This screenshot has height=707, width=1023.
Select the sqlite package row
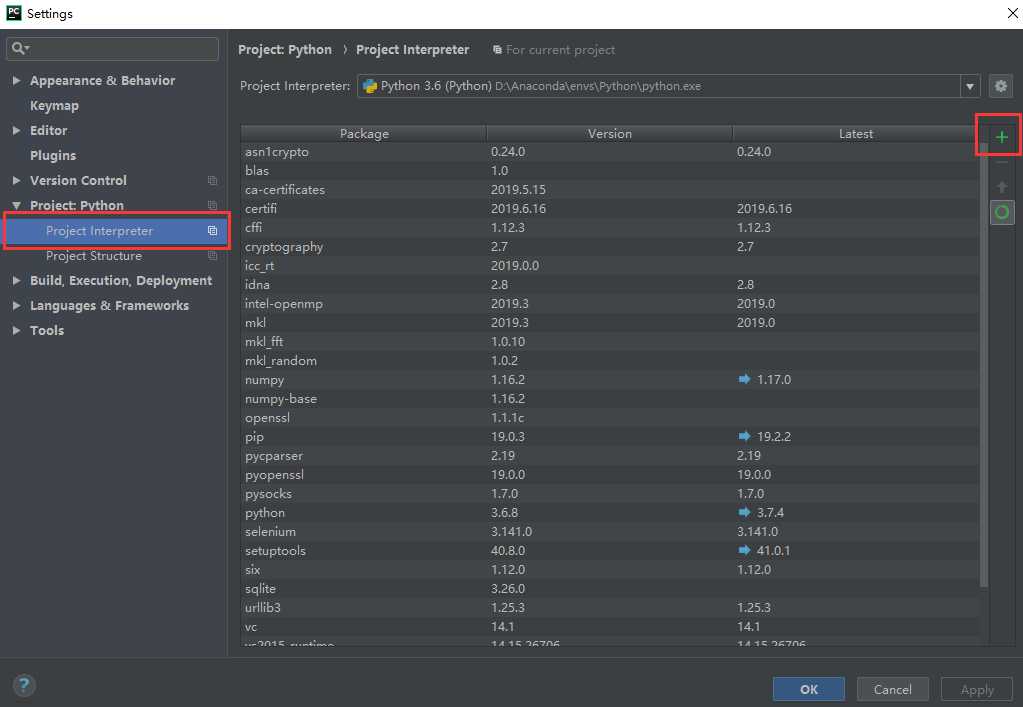point(609,588)
